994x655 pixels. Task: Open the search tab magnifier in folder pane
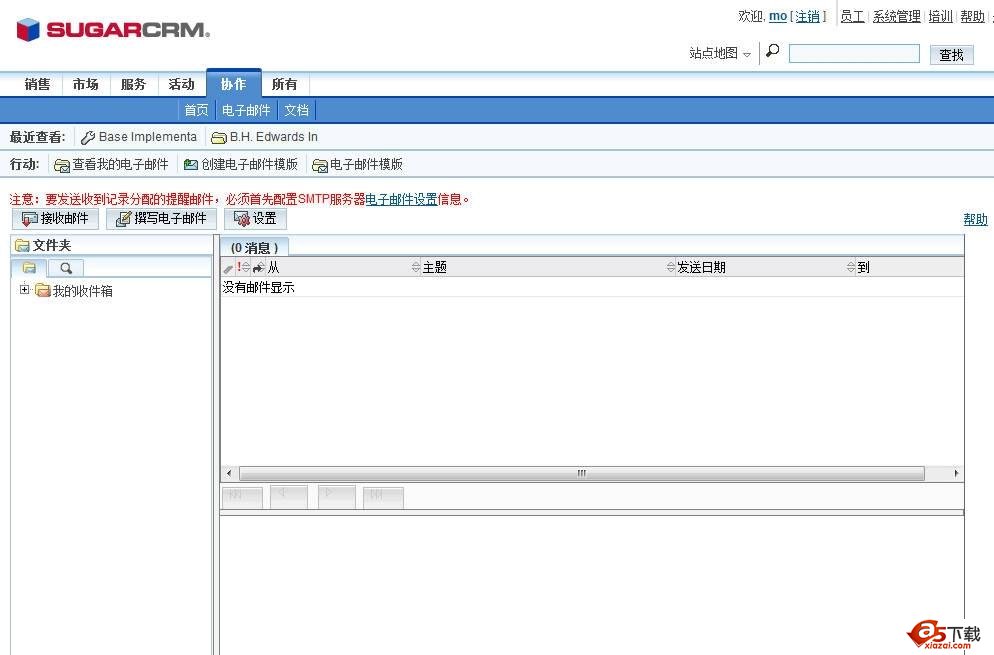[x=66, y=268]
